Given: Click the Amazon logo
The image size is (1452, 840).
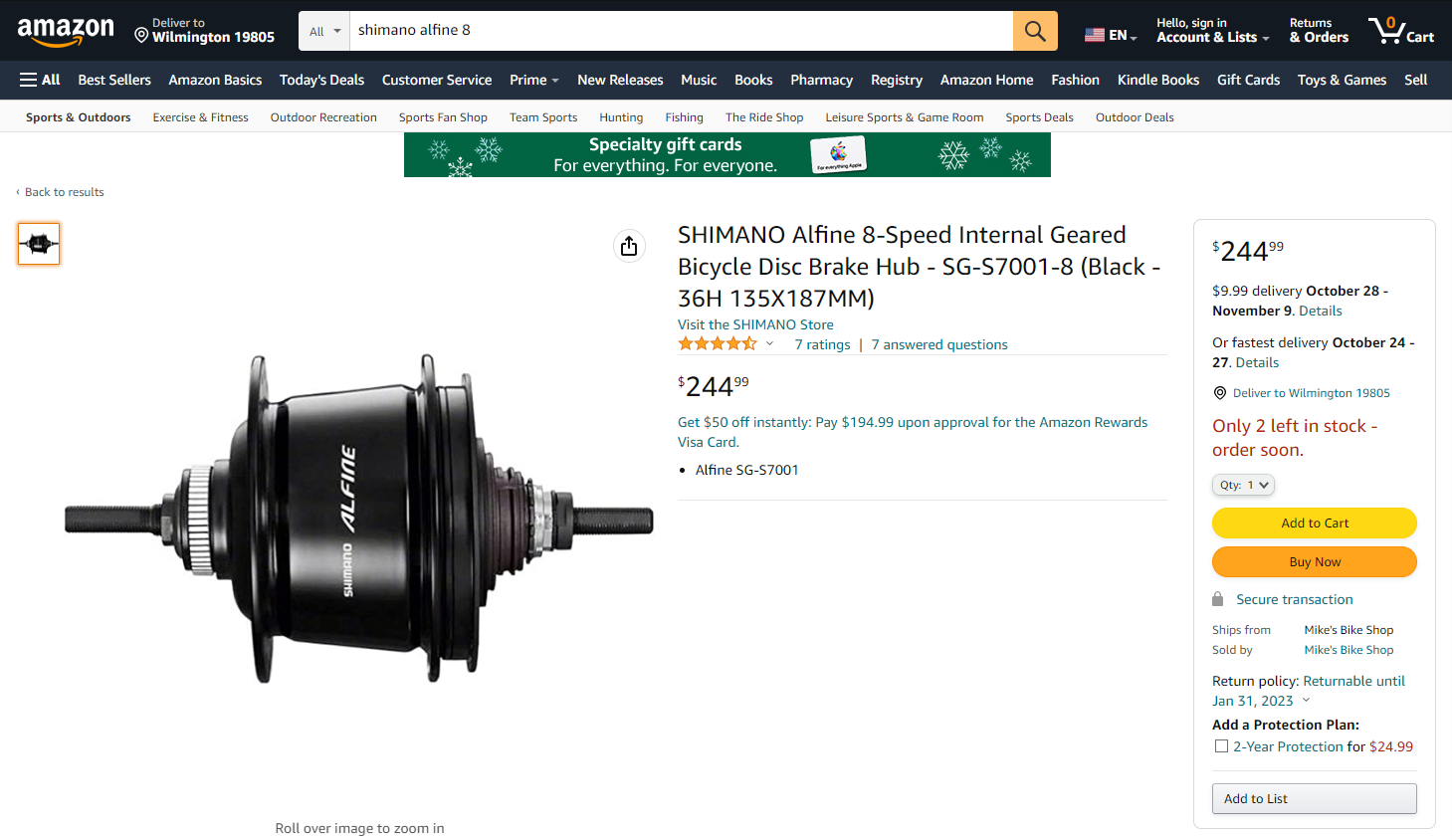Looking at the screenshot, I should 66,32.
